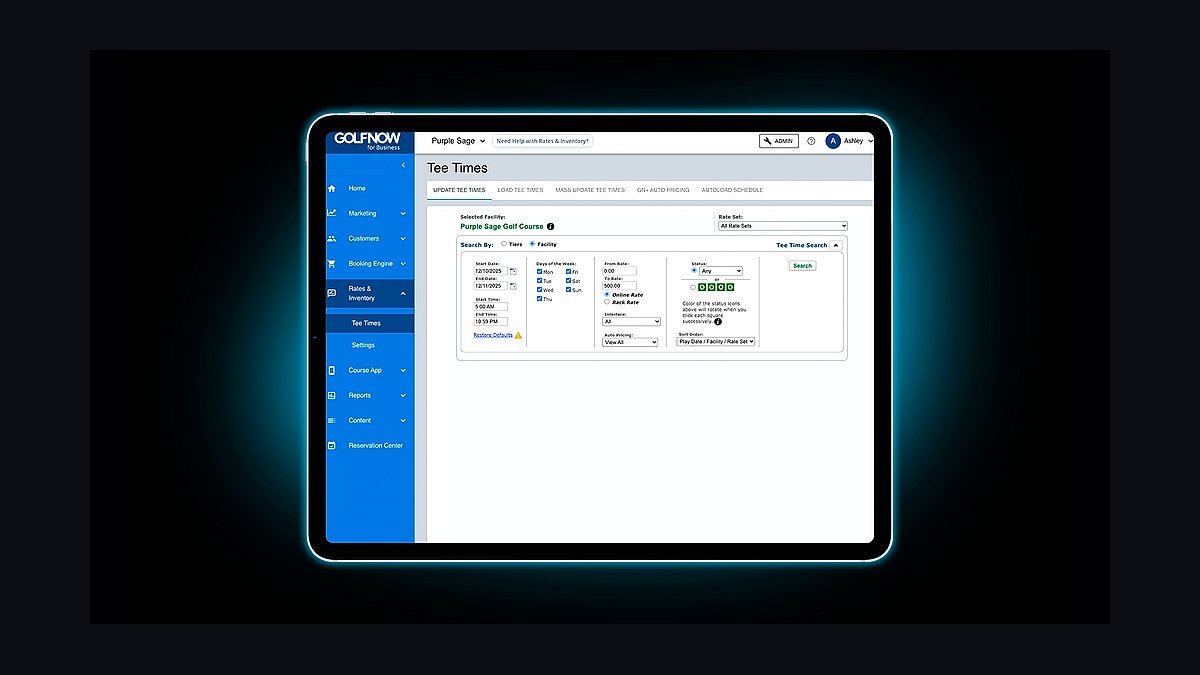
Task: Expand the Marketing menu chevron
Action: click(403, 213)
